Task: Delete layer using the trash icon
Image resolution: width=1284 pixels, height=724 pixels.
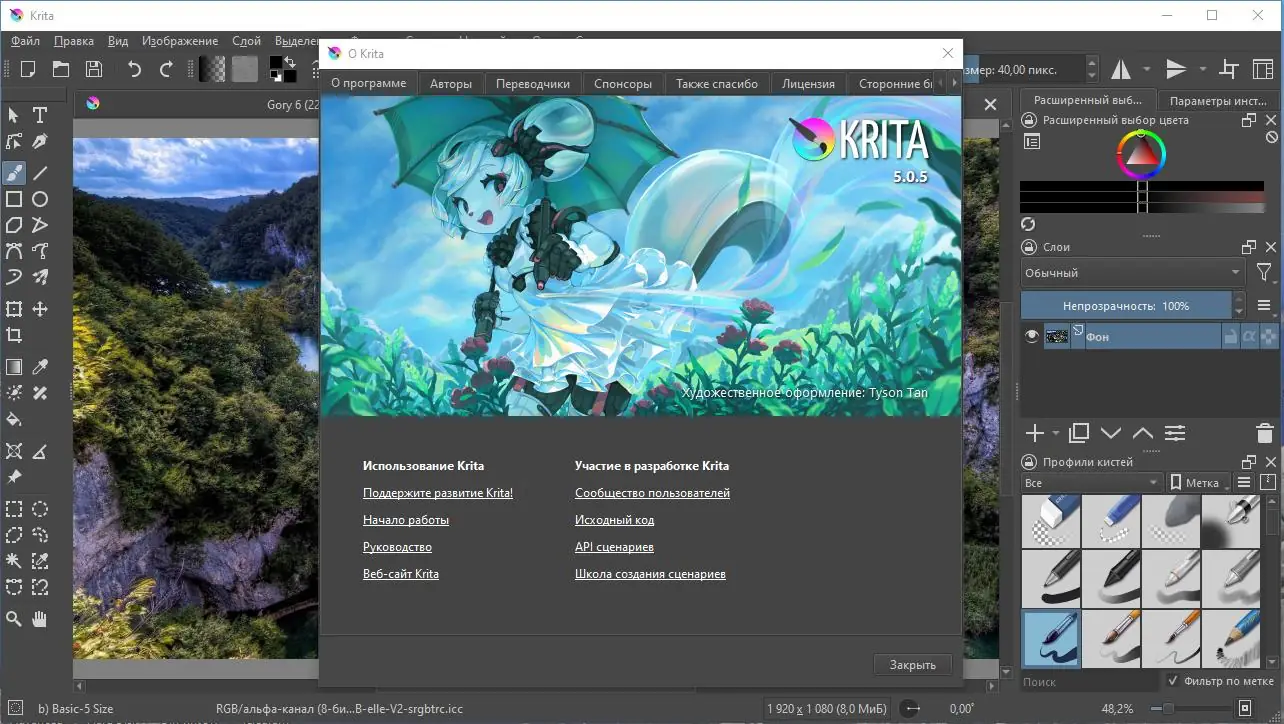Action: pyautogui.click(x=1263, y=433)
